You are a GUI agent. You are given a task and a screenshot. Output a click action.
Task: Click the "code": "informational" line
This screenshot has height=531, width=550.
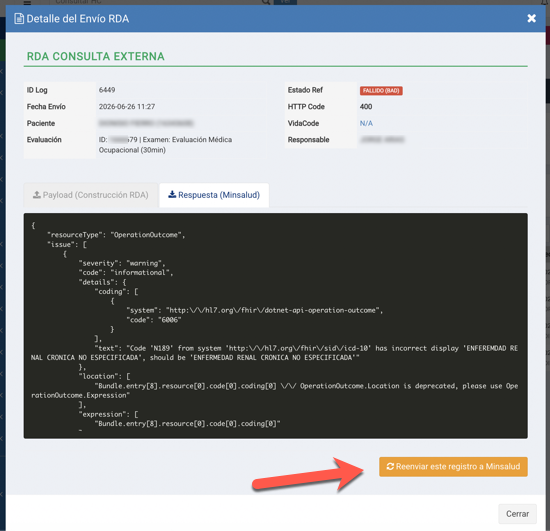[126, 273]
